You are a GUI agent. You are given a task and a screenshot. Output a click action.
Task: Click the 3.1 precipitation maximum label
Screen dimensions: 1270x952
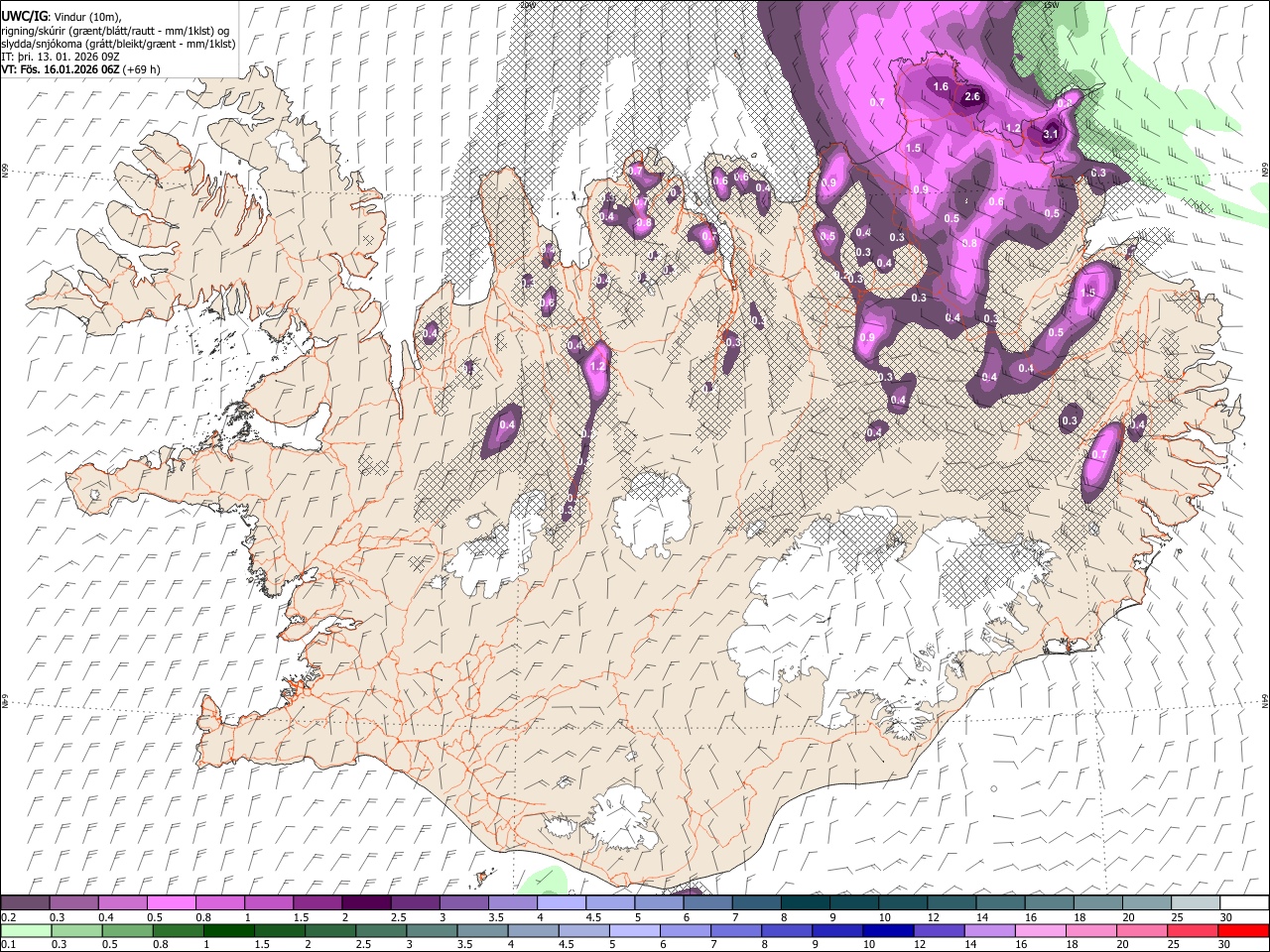[x=1052, y=135]
